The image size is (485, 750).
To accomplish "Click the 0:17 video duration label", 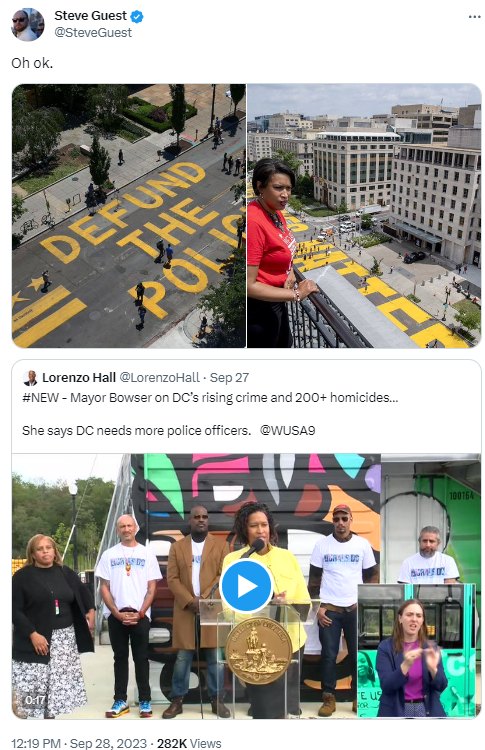I will [34, 700].
